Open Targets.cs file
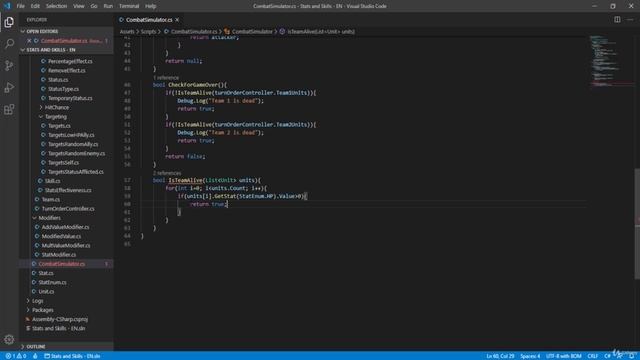This screenshot has width=640, height=360. (59, 126)
